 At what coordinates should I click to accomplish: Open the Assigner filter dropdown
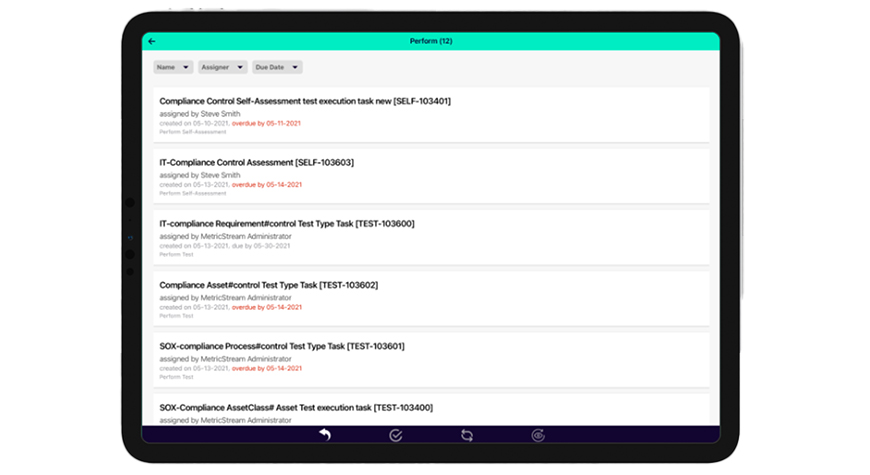tap(222, 67)
